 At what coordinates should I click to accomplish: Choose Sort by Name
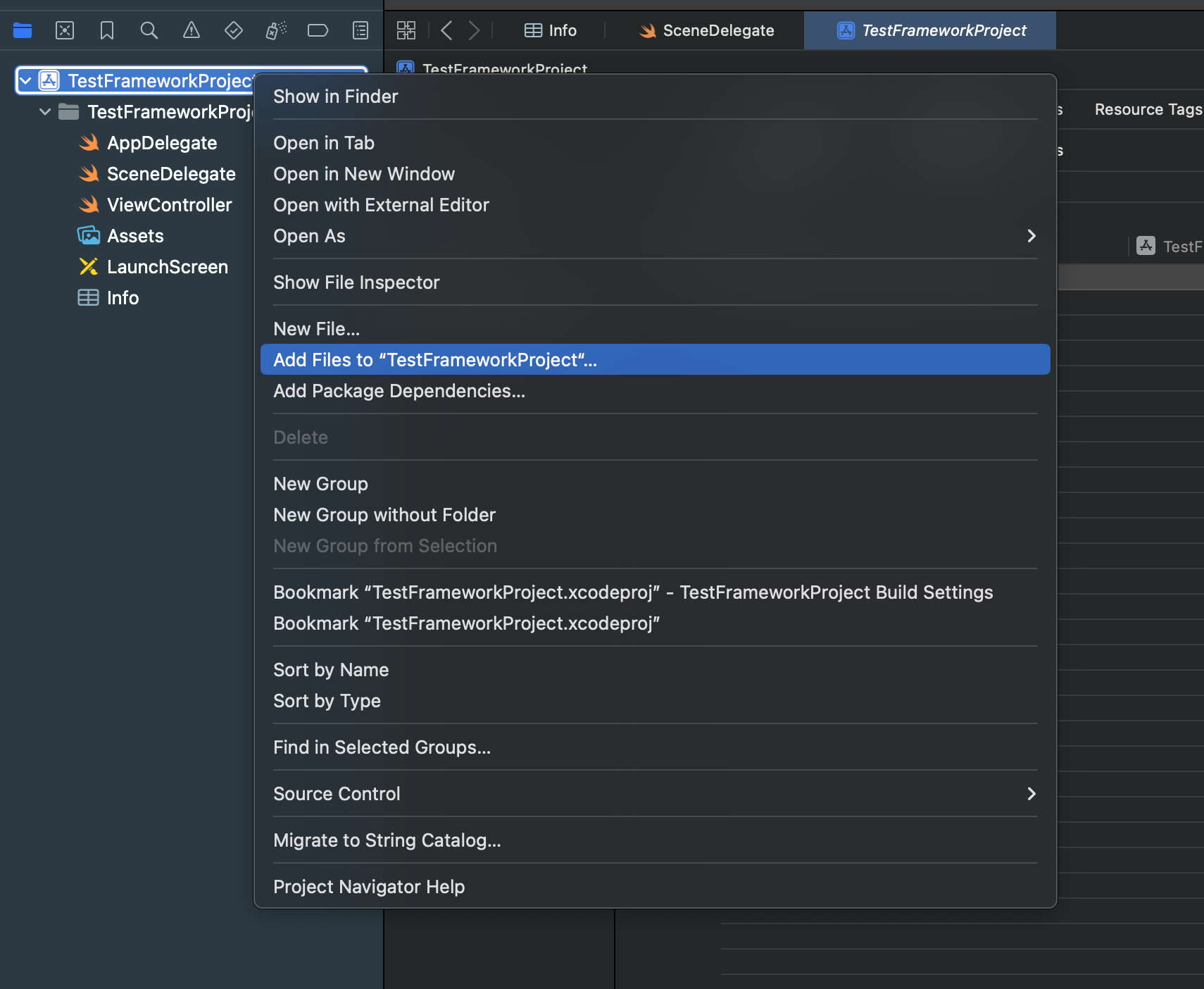pyautogui.click(x=656, y=670)
